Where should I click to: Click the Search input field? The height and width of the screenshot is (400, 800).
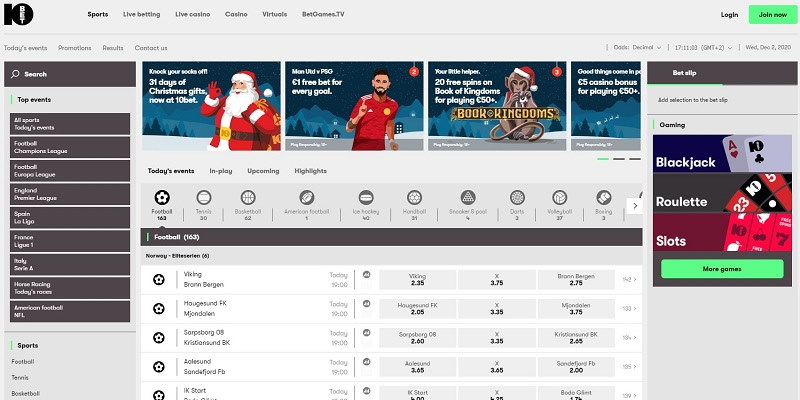click(x=70, y=74)
